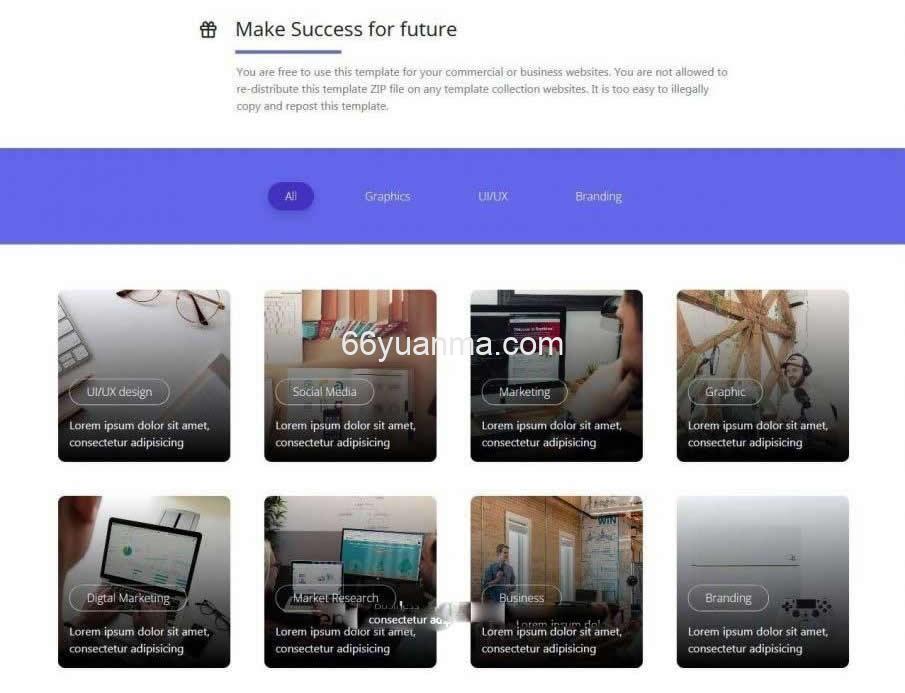Choose the UI/UX filter tab
905x693 pixels.
[493, 196]
